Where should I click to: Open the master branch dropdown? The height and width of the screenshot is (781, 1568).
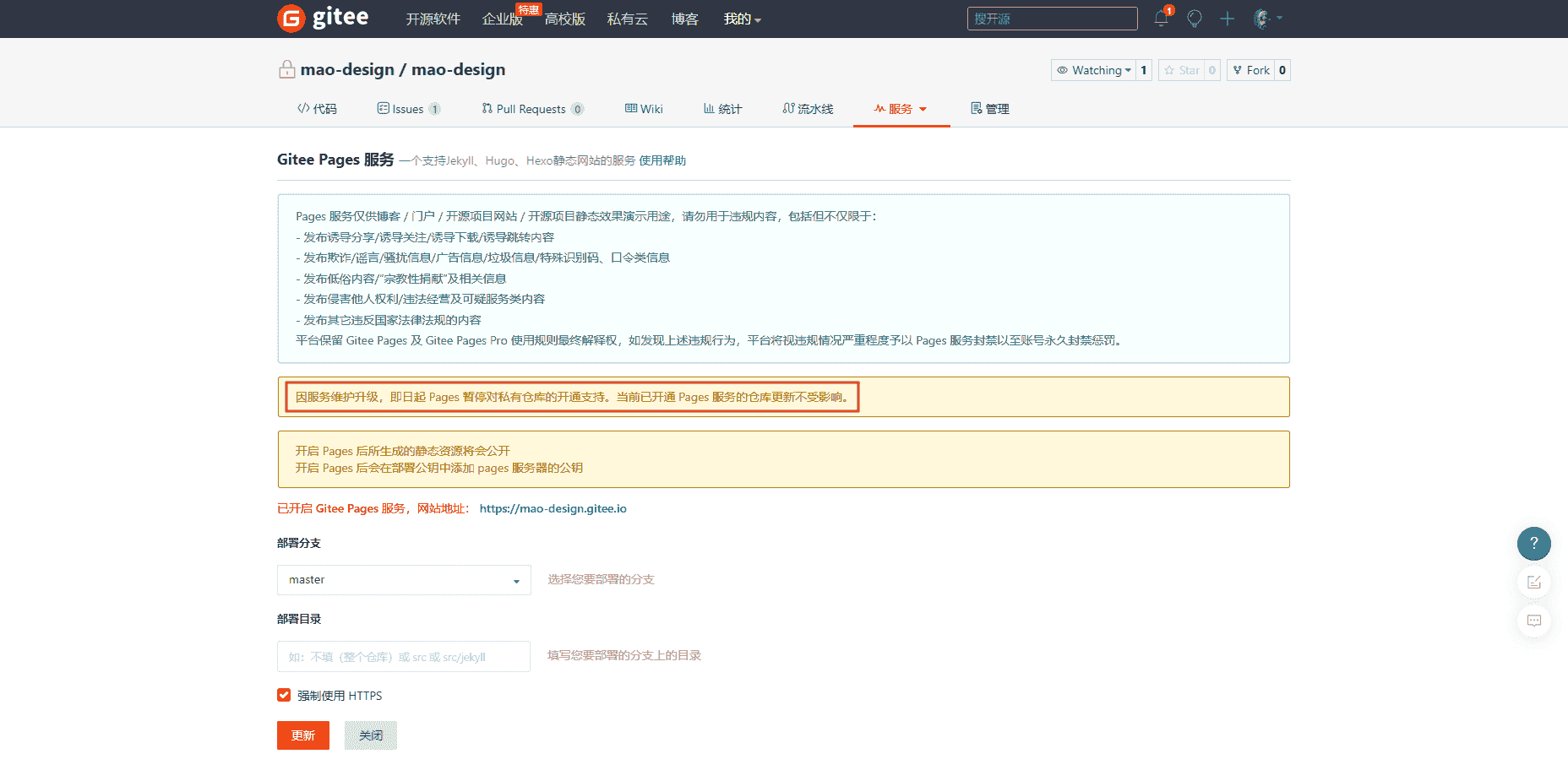[x=404, y=580]
